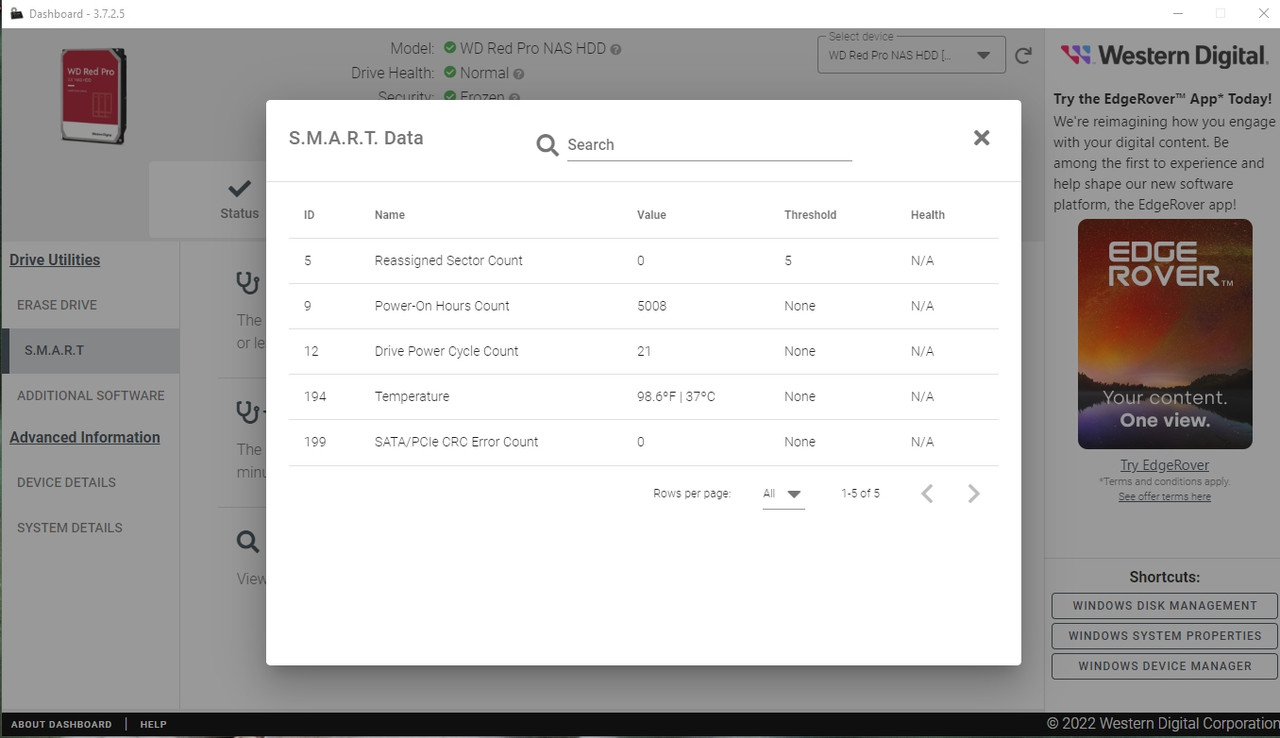Open WINDOWS SYSTEM PROPERTIES shortcut
Screen dimensions: 1280x738
1165,636
